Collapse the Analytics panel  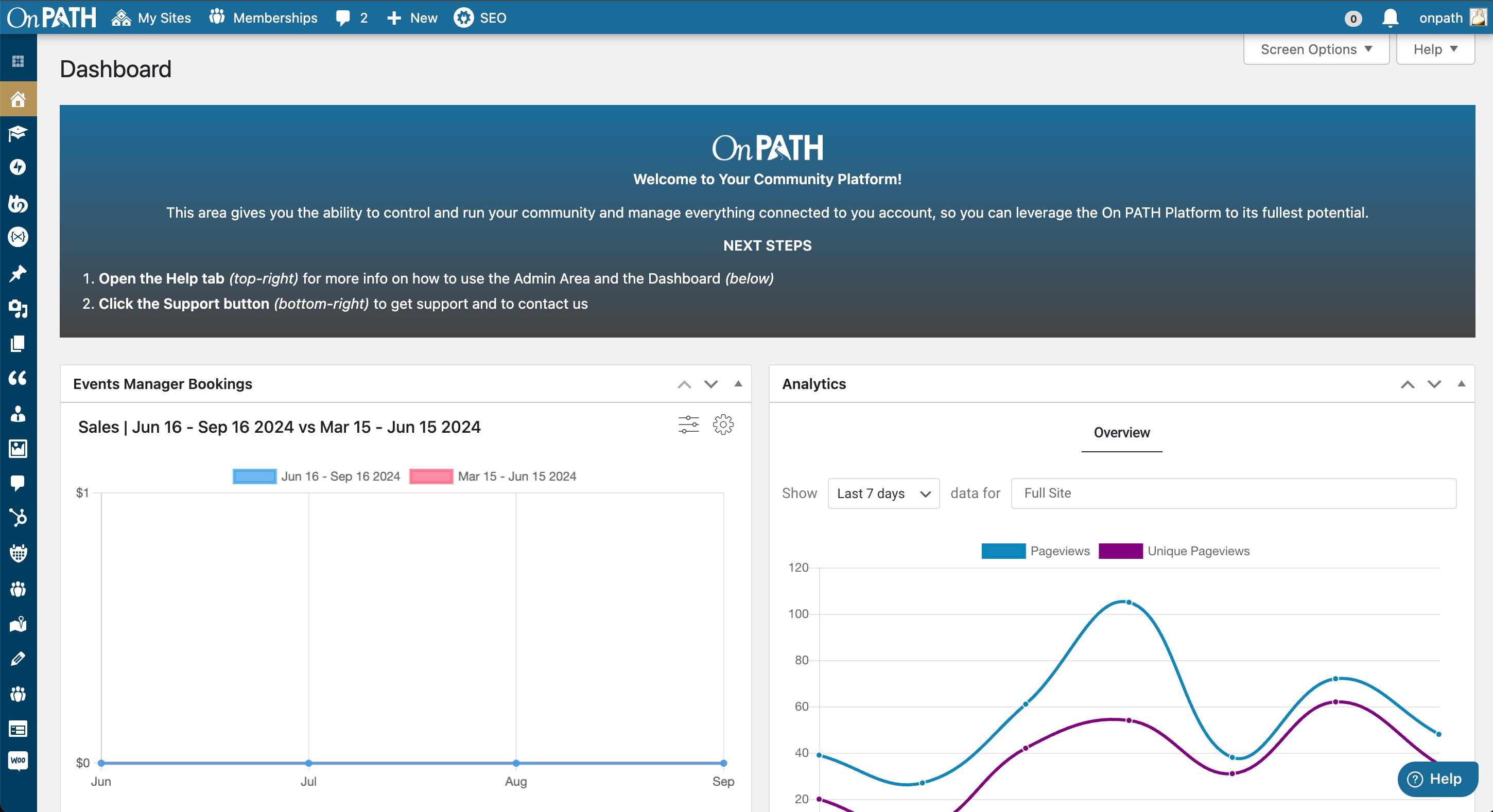(x=1461, y=383)
